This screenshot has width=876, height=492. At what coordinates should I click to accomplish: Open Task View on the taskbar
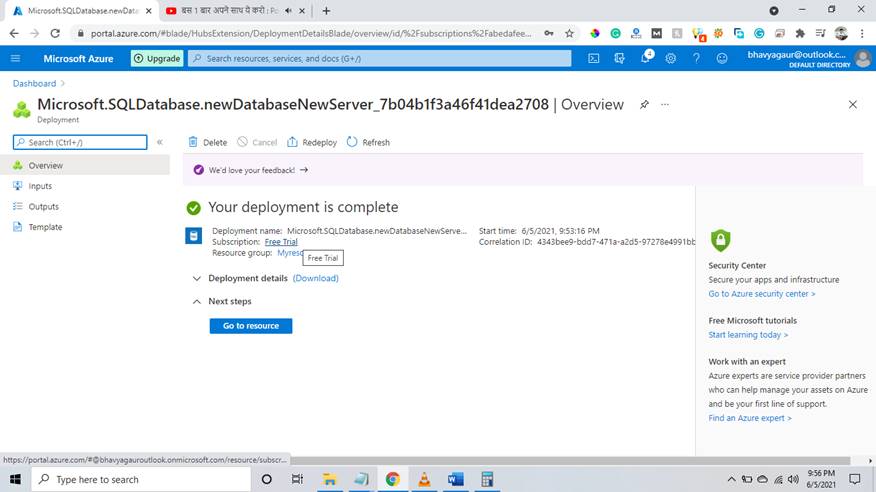point(297,479)
